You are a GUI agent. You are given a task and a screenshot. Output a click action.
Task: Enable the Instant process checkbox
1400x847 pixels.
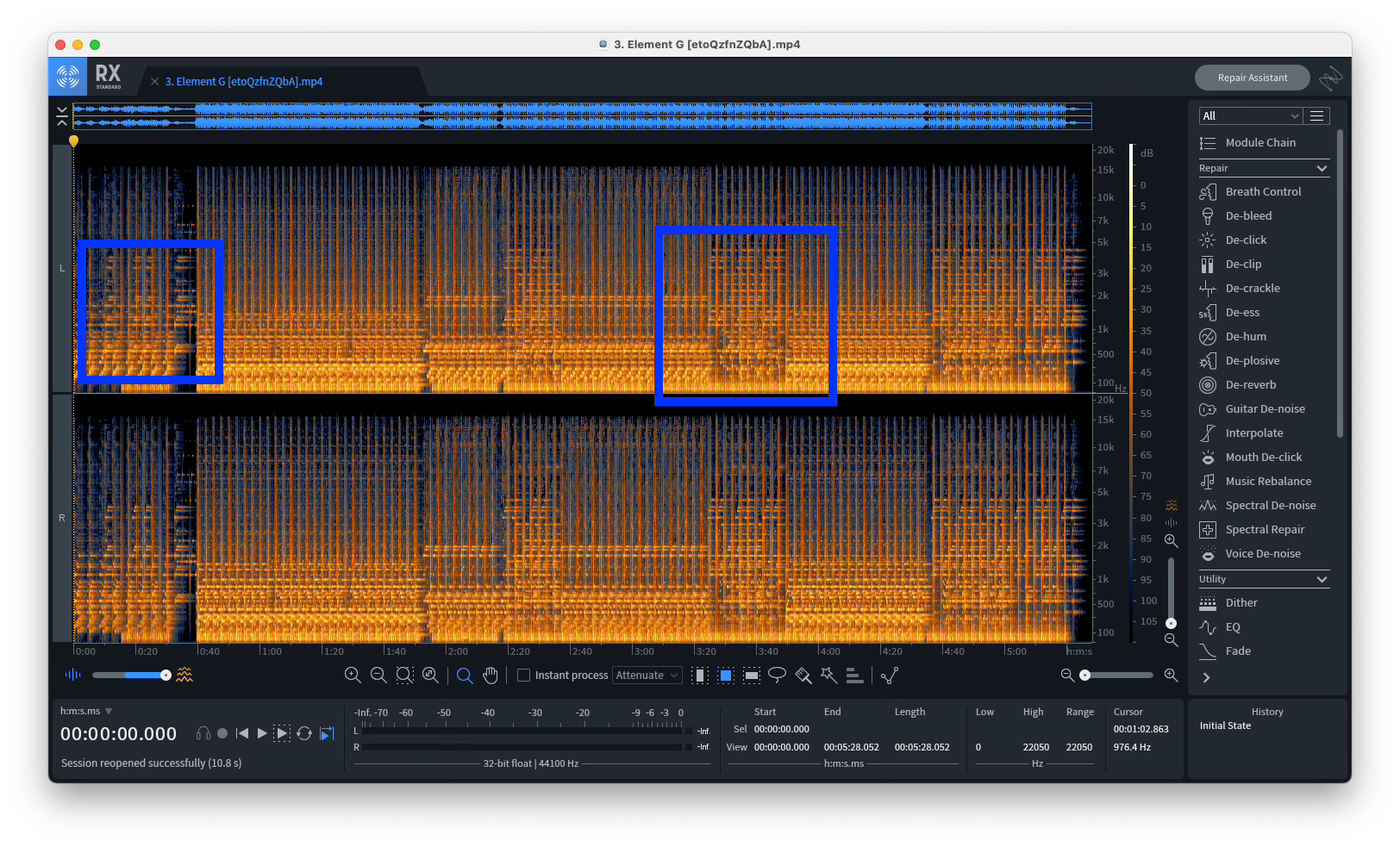pyautogui.click(x=523, y=676)
